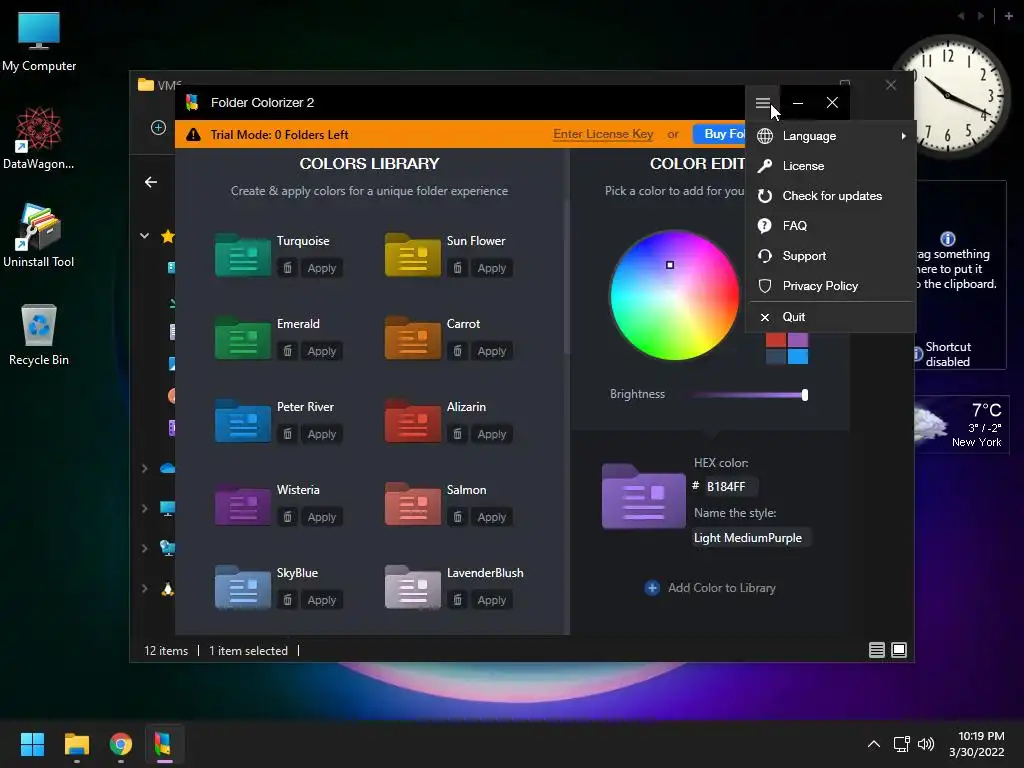Open the Recycle Bin desktop icon

pos(39,334)
